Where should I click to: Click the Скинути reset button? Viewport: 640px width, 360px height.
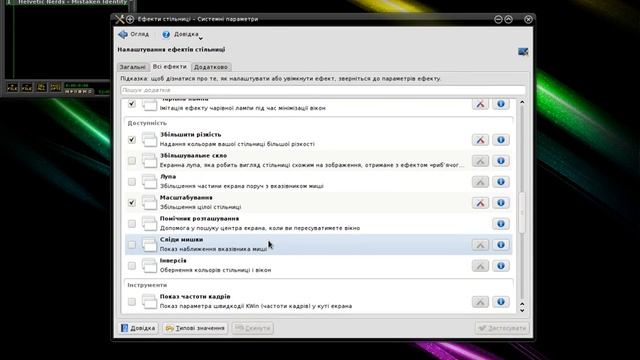point(253,328)
